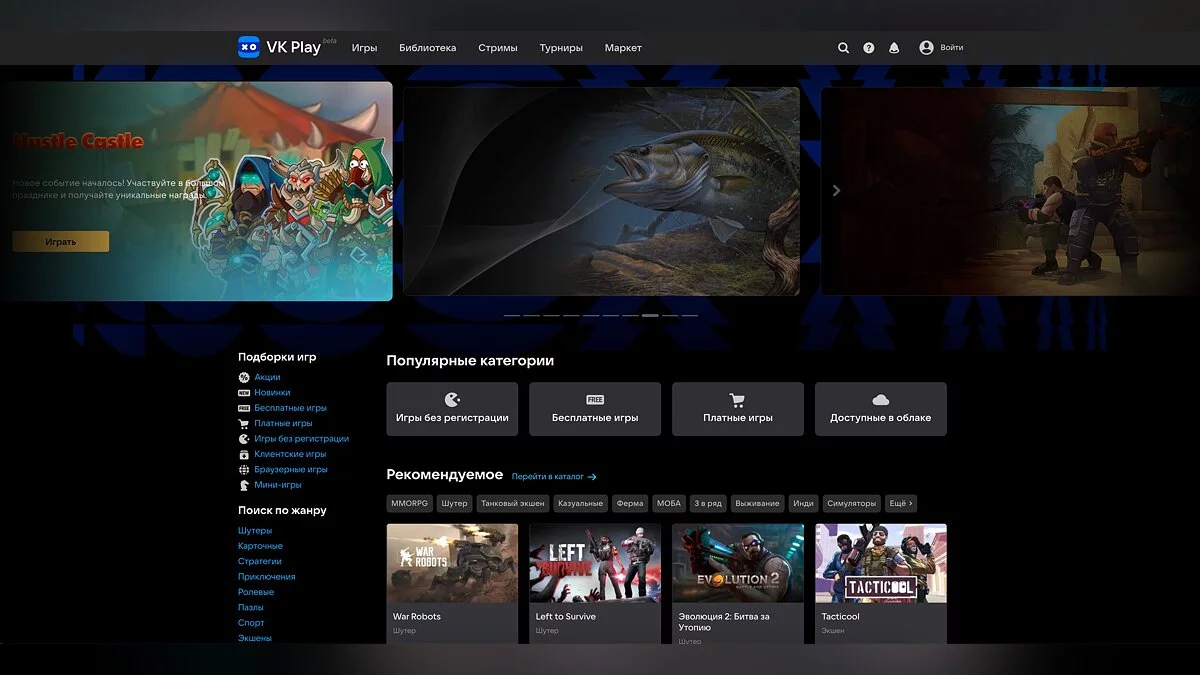Click the help question mark icon
Viewport: 1200px width, 675px height.
tap(869, 48)
